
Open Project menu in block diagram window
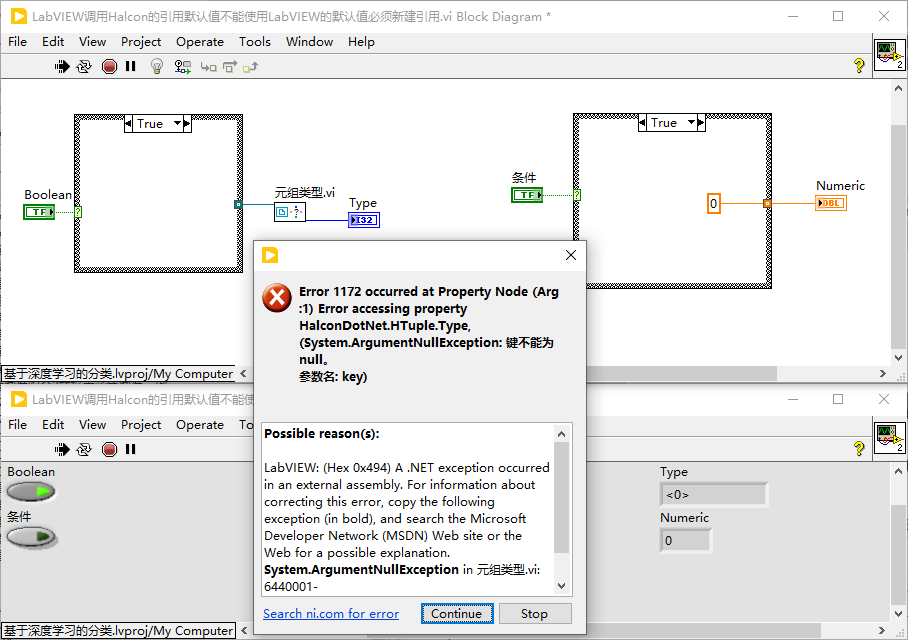[141, 42]
